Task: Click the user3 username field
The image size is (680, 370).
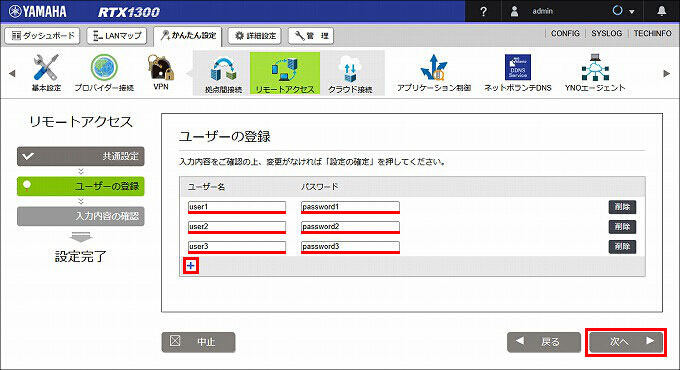Action: coord(237,247)
